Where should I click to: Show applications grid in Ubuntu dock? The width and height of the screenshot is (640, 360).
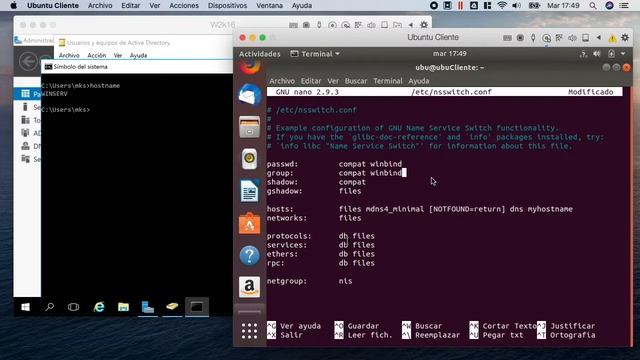pos(249,331)
